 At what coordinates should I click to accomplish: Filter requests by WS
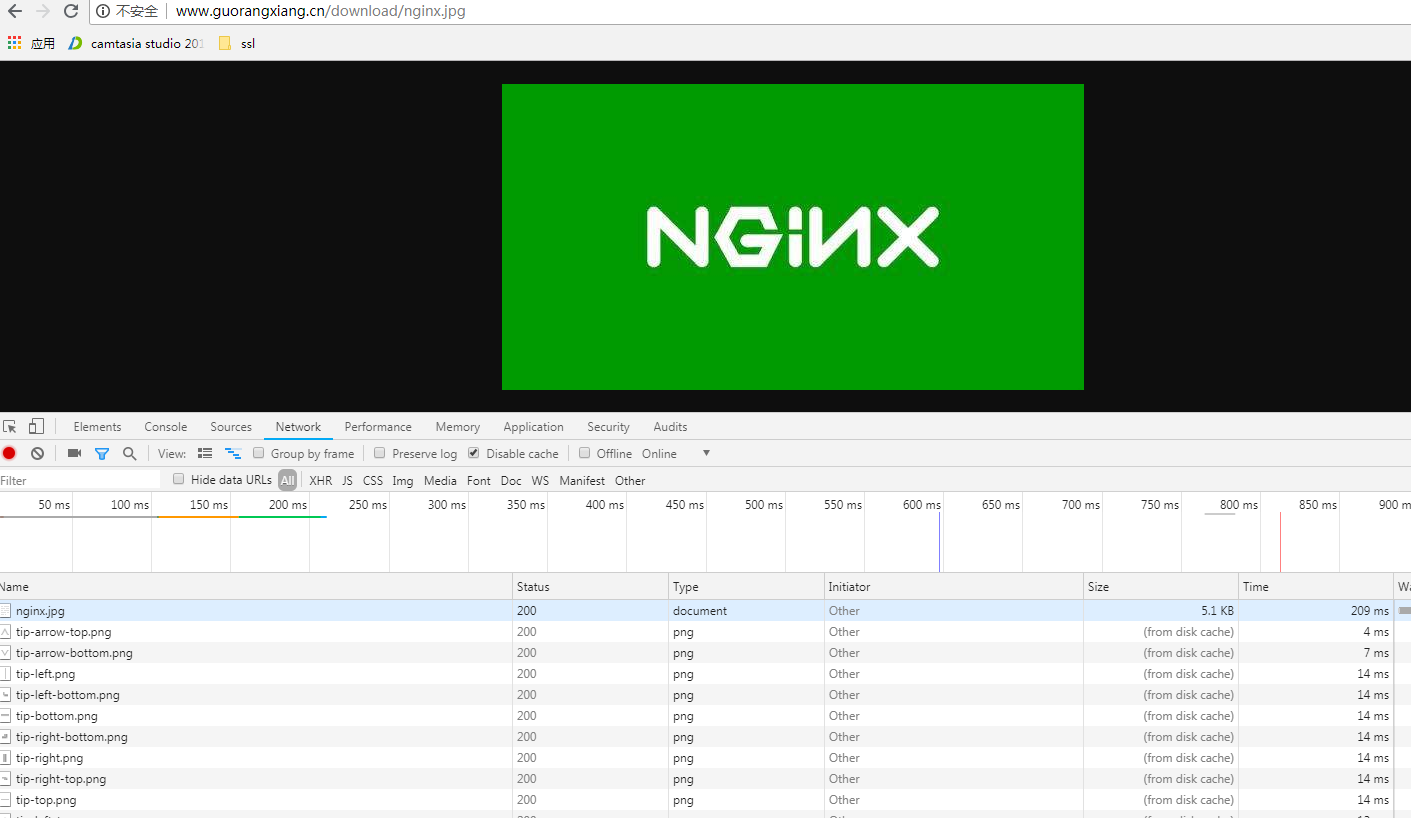(x=540, y=480)
